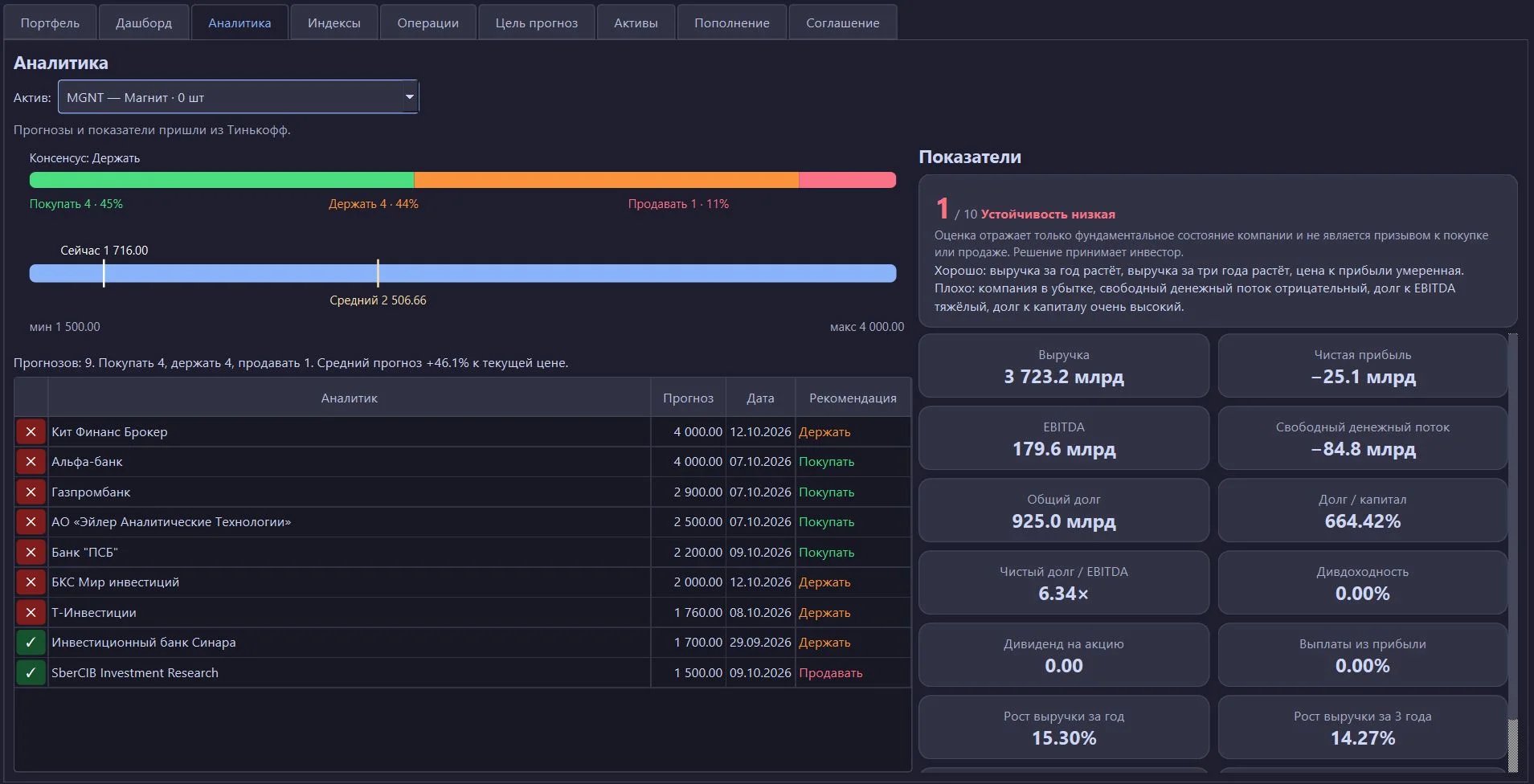Toggle green checkmark for SberCIB Investment Research
This screenshot has height=784, width=1534.
pyautogui.click(x=31, y=673)
